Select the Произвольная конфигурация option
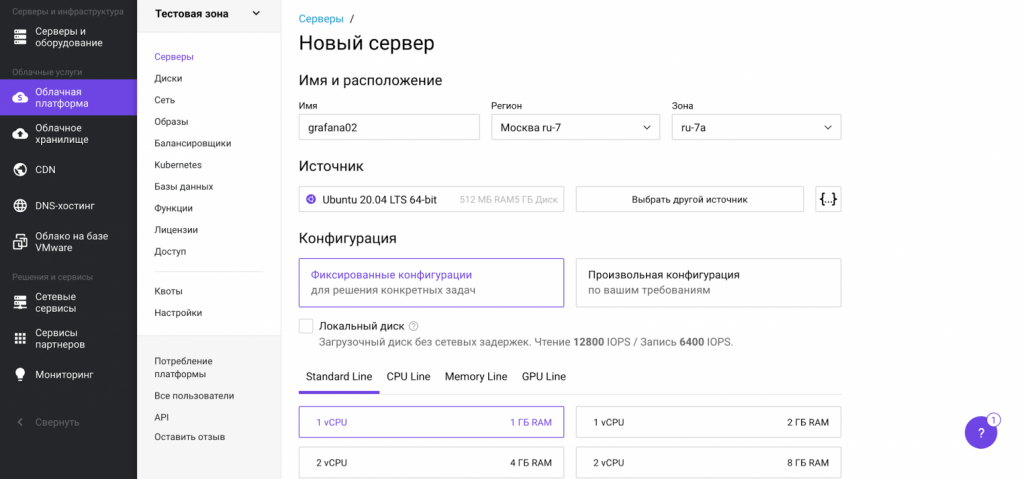This screenshot has height=479, width=1024. click(x=708, y=282)
